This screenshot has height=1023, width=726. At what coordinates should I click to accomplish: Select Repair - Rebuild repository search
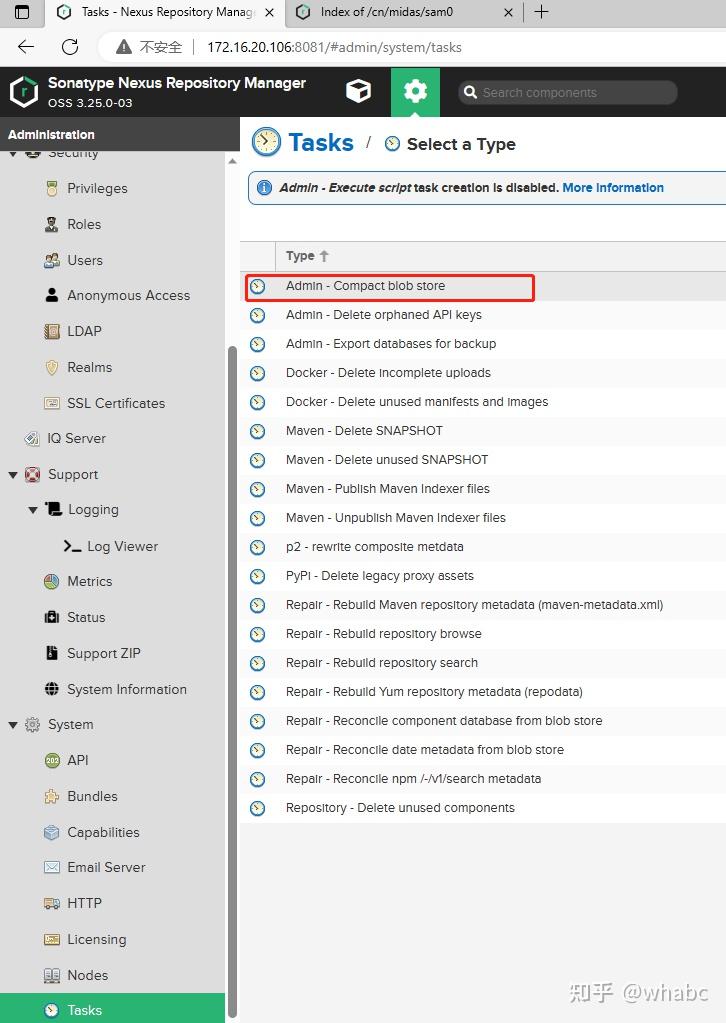tap(483, 663)
